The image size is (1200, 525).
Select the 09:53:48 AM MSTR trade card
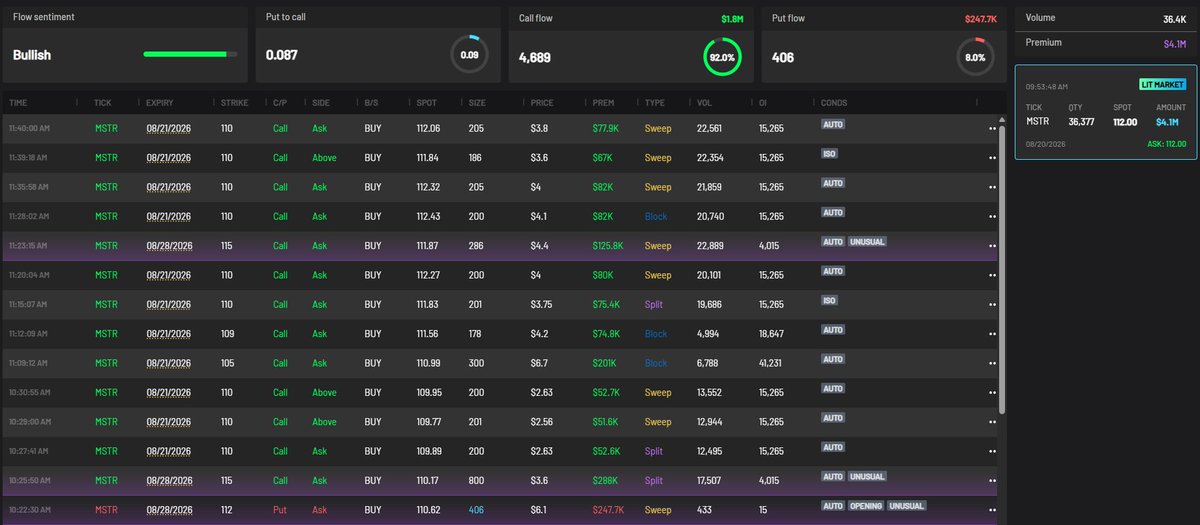(1104, 111)
